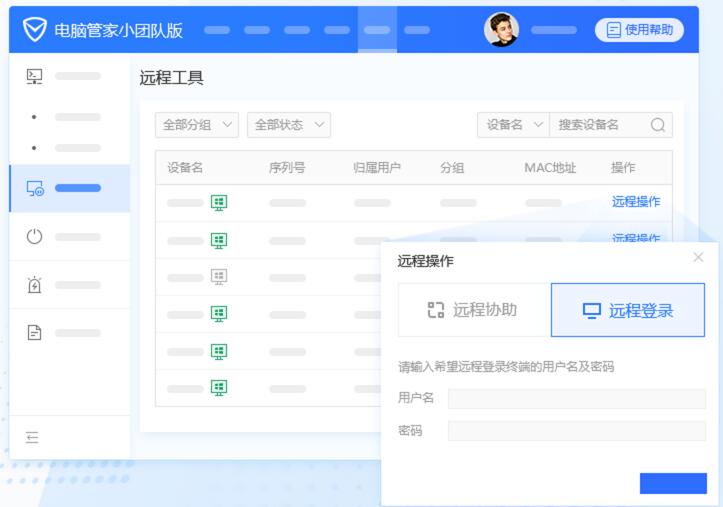
Task: Collapse the sidebar using bottom-left icon
Action: point(32,437)
